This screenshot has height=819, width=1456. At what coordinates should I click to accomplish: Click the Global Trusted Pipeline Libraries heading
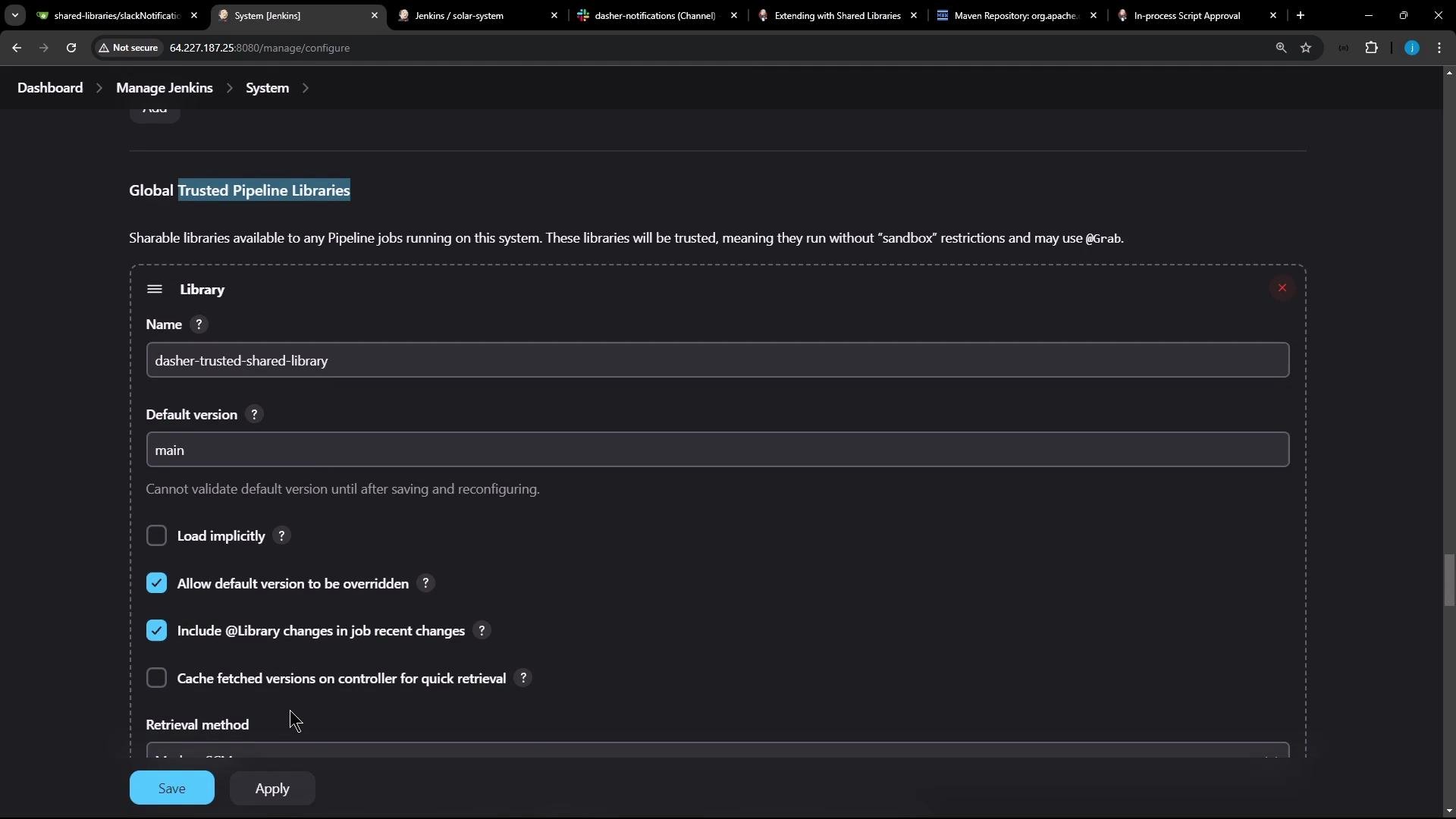[240, 190]
